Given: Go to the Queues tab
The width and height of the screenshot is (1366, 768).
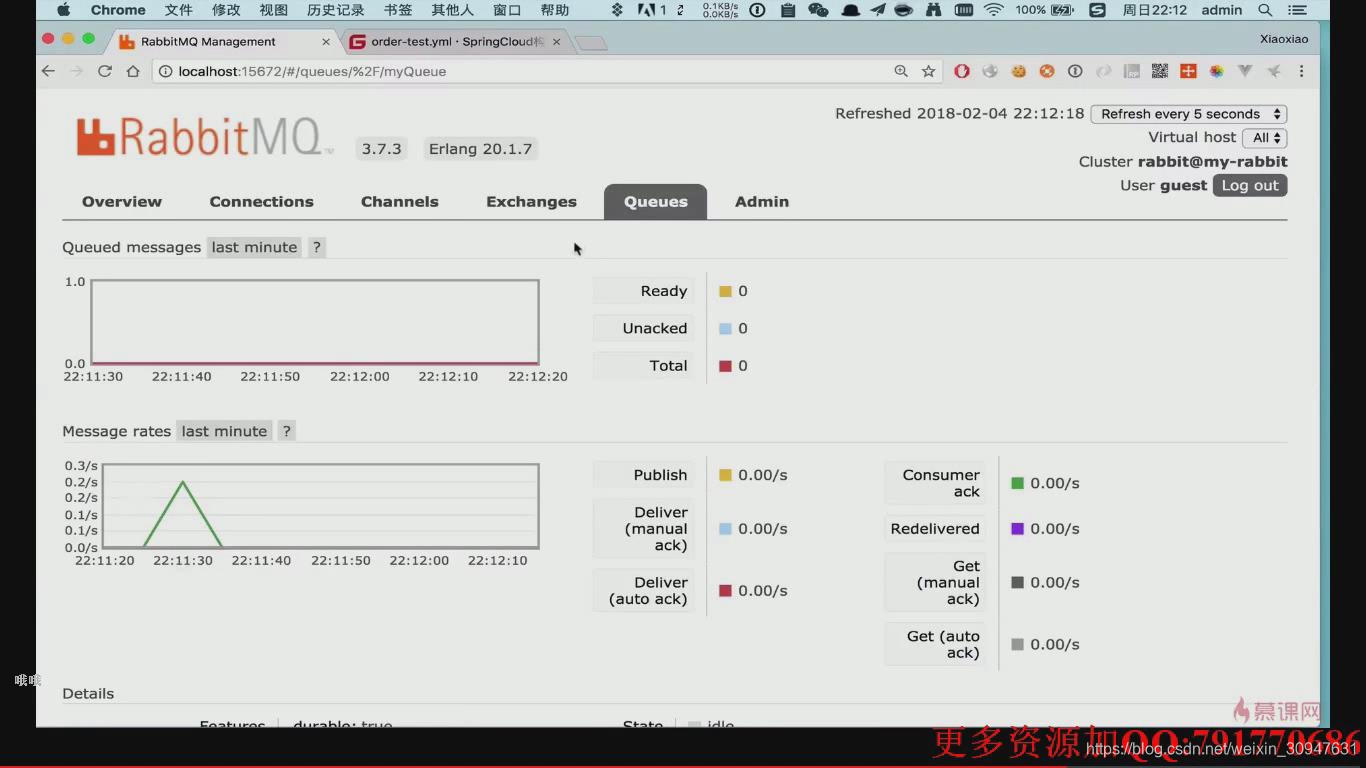Looking at the screenshot, I should point(655,201).
